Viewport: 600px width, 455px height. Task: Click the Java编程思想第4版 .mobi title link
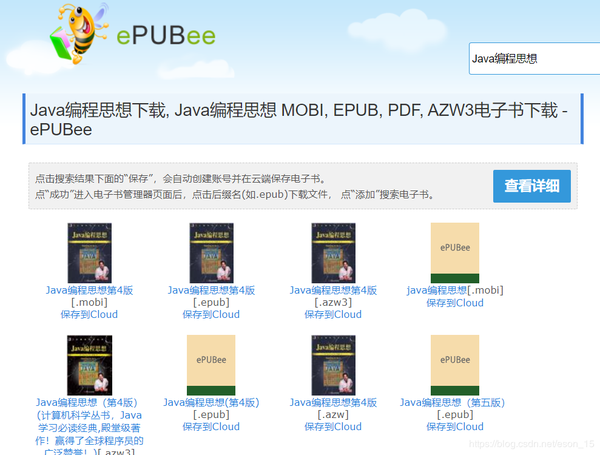point(90,290)
